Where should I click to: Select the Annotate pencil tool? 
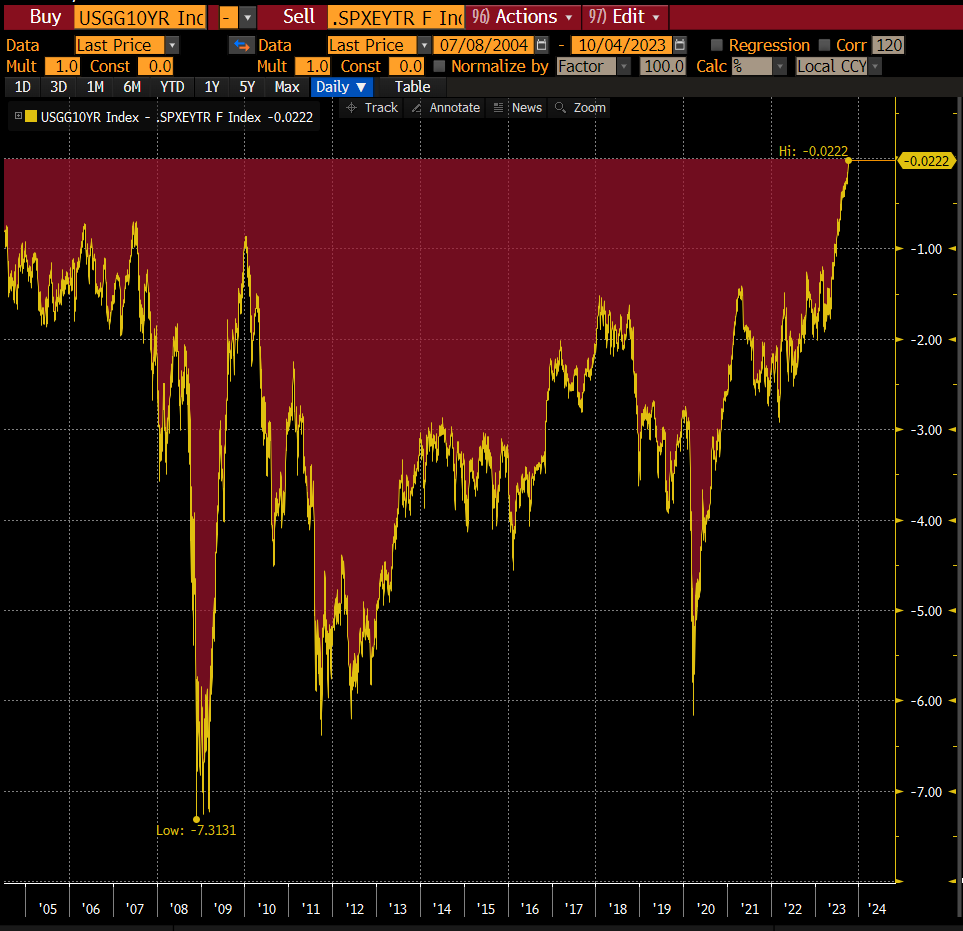[x=446, y=107]
